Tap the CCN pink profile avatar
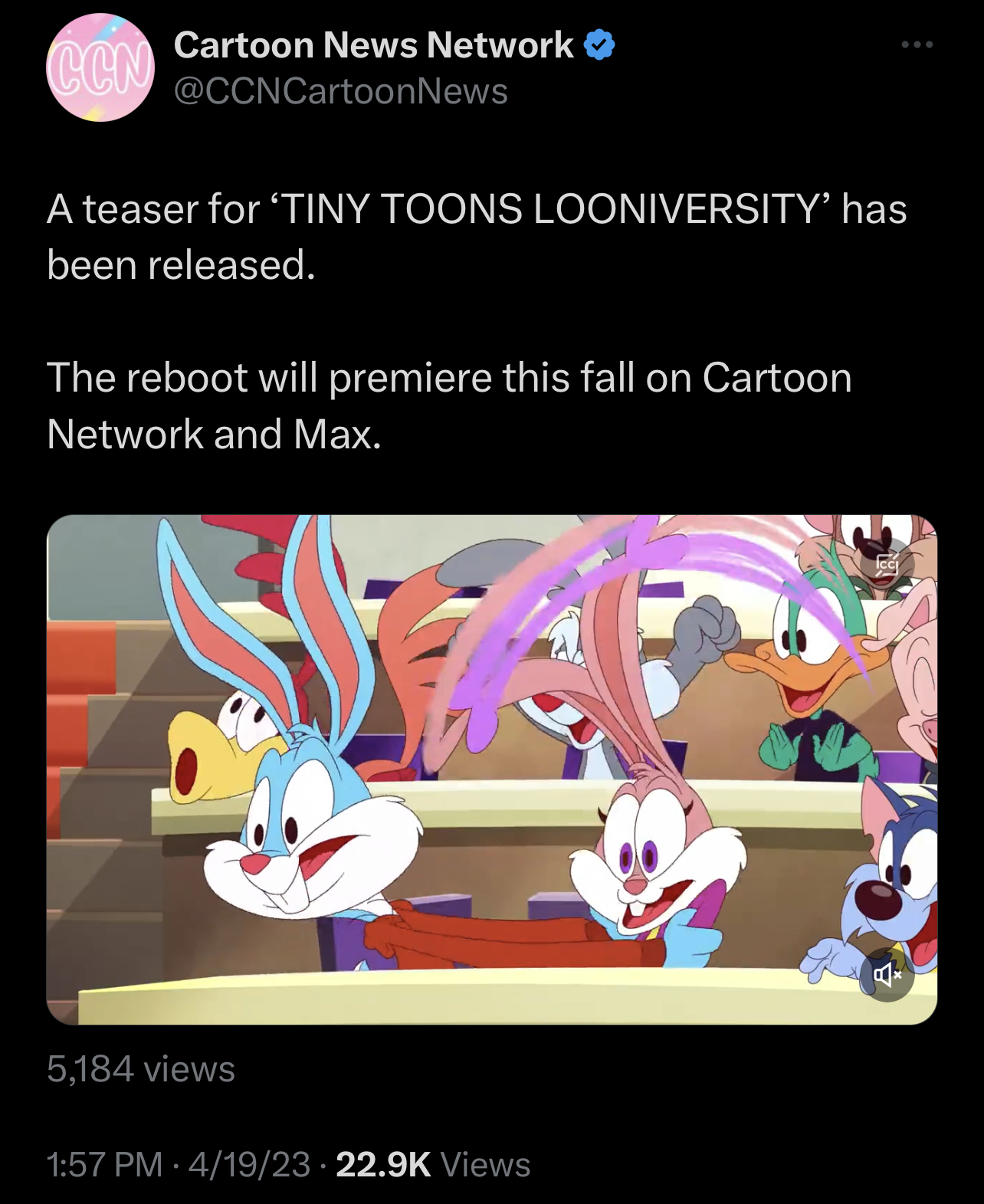Image resolution: width=984 pixels, height=1204 pixels. 100,67
